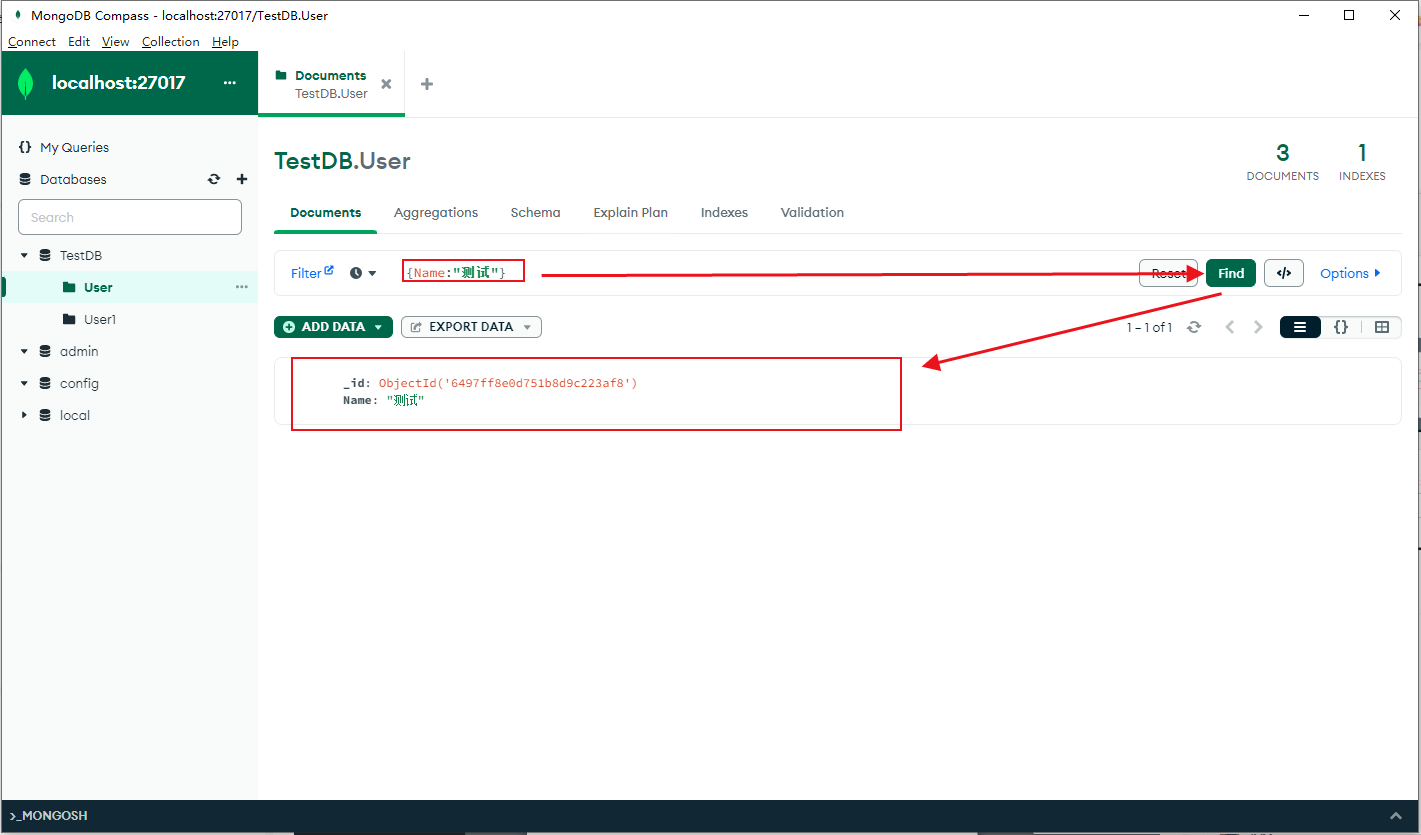1421x835 pixels.
Task: Expand the admin database tree
Action: (x=24, y=352)
